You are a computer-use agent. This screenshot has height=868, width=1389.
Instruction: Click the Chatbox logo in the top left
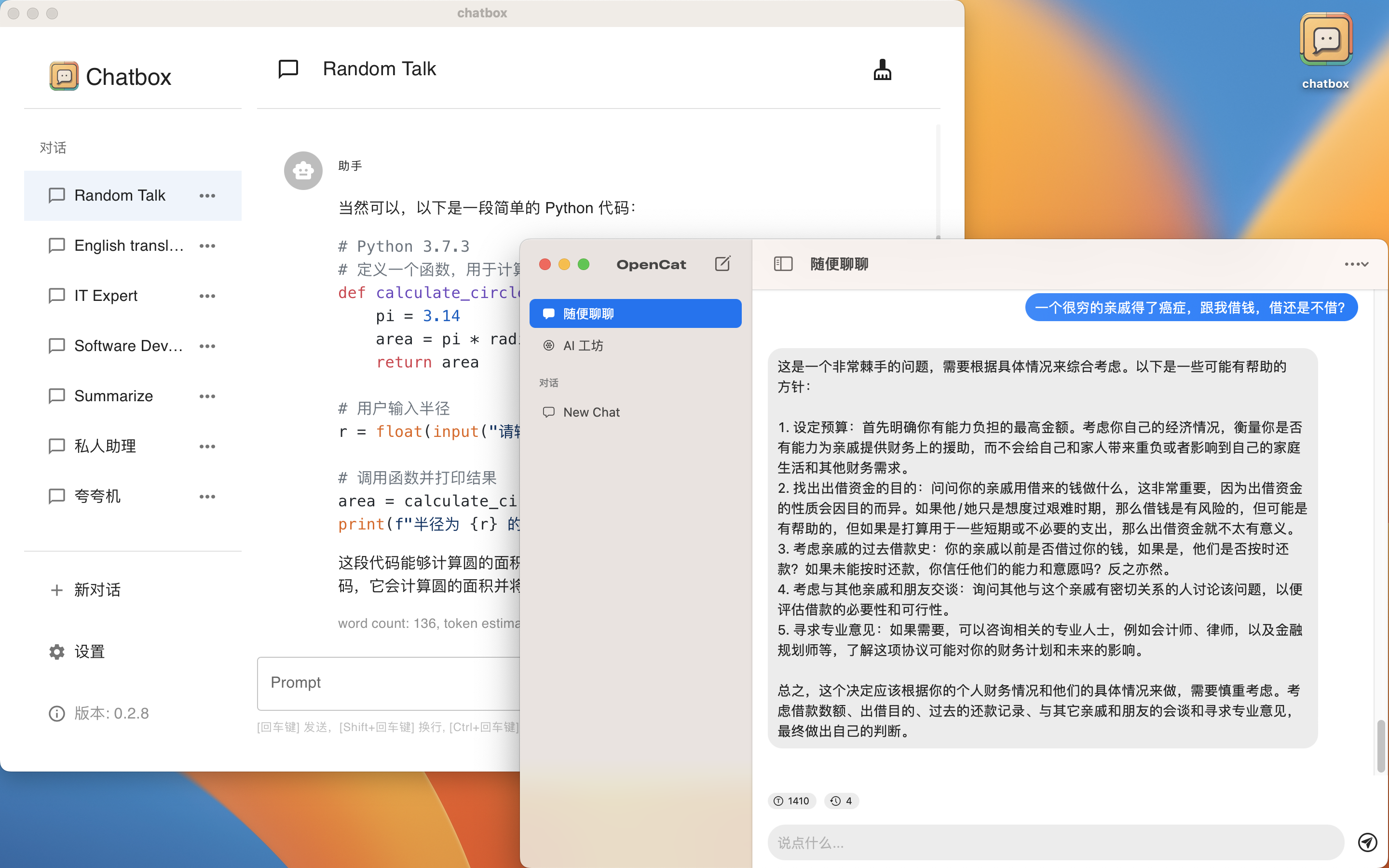point(64,75)
